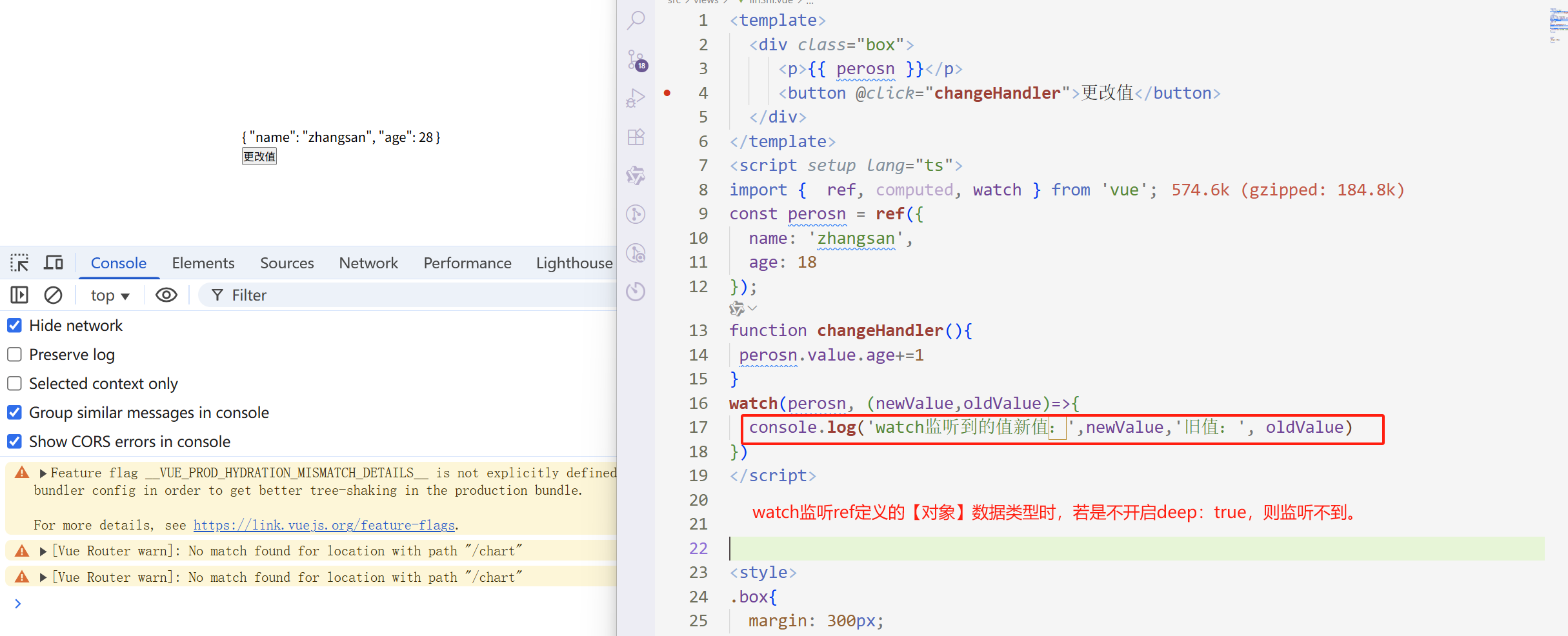Uncheck the Hide network checkbox

pyautogui.click(x=15, y=326)
